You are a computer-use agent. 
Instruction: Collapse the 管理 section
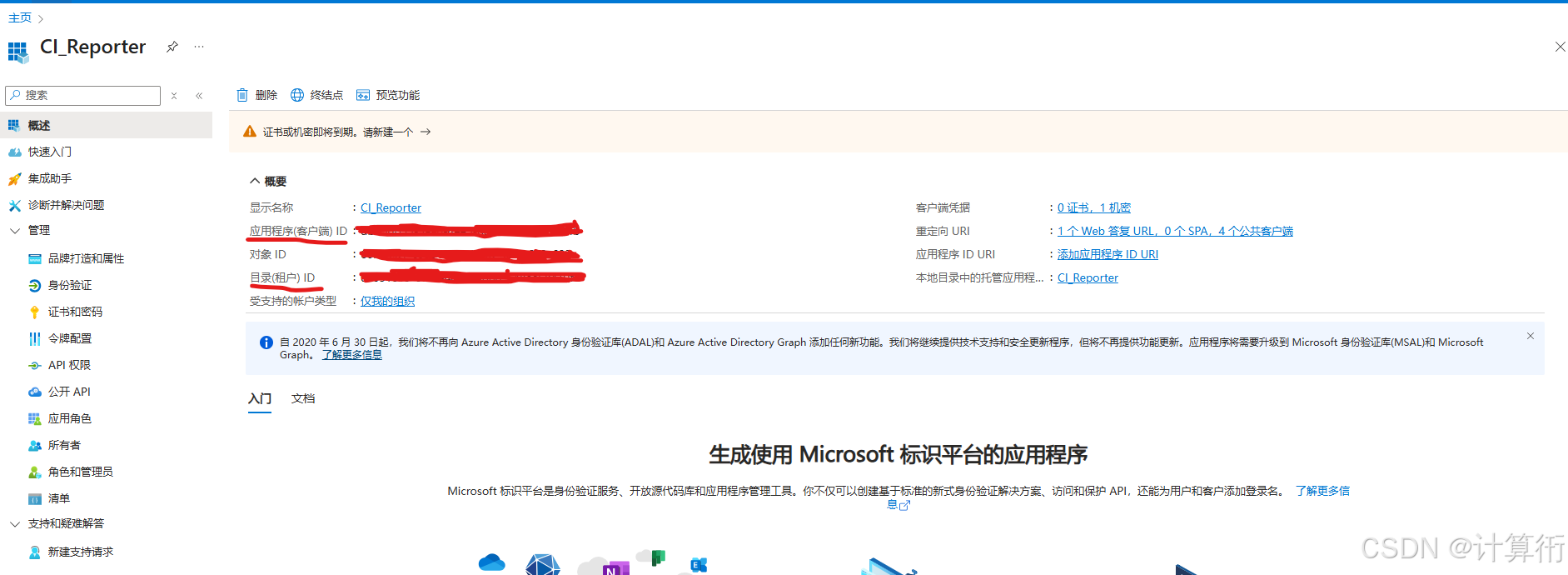tap(14, 230)
